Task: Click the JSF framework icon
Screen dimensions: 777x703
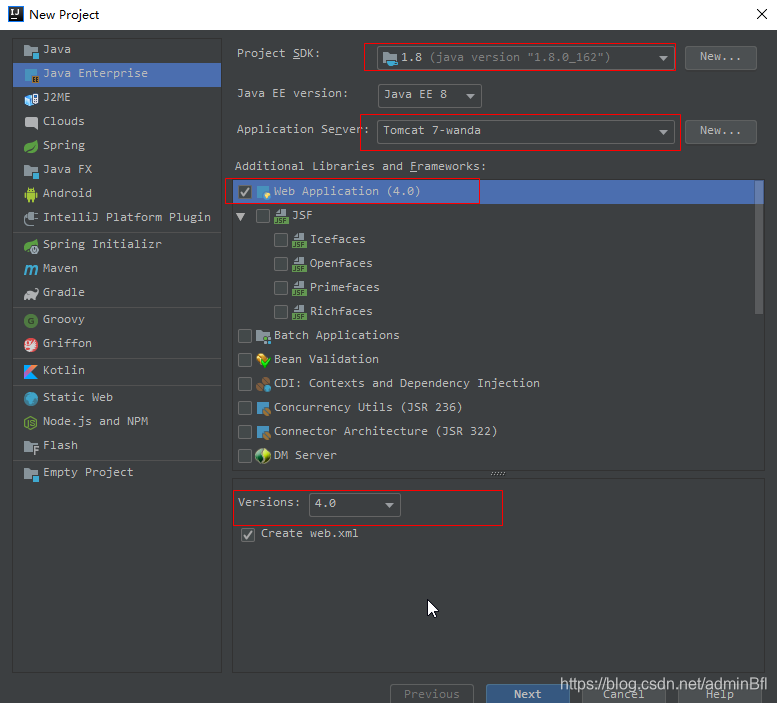Action: click(x=281, y=216)
